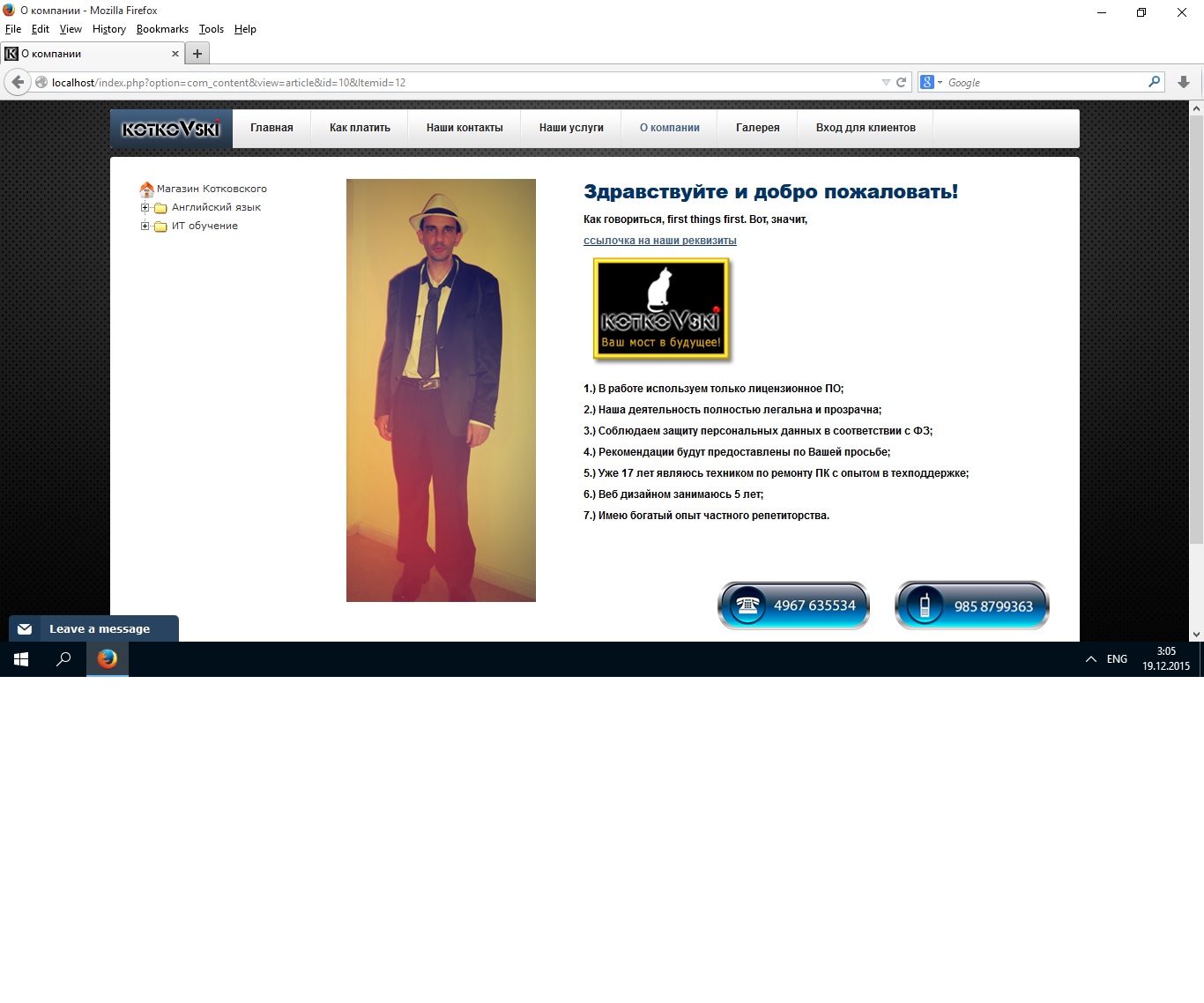Open Windows Start menu
The width and height of the screenshot is (1204, 1003).
pos(21,659)
